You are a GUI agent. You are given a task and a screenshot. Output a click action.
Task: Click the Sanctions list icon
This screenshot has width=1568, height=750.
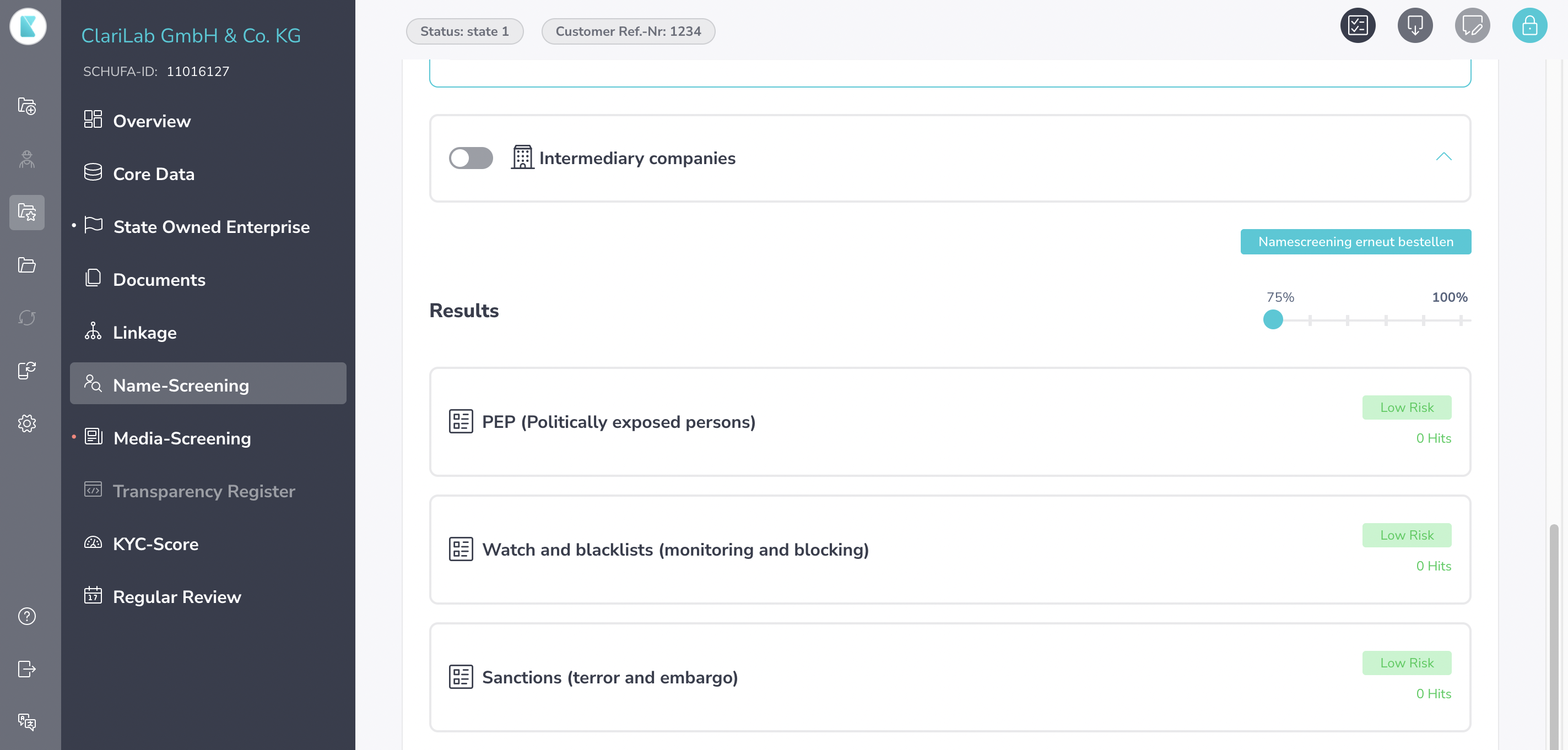461,676
